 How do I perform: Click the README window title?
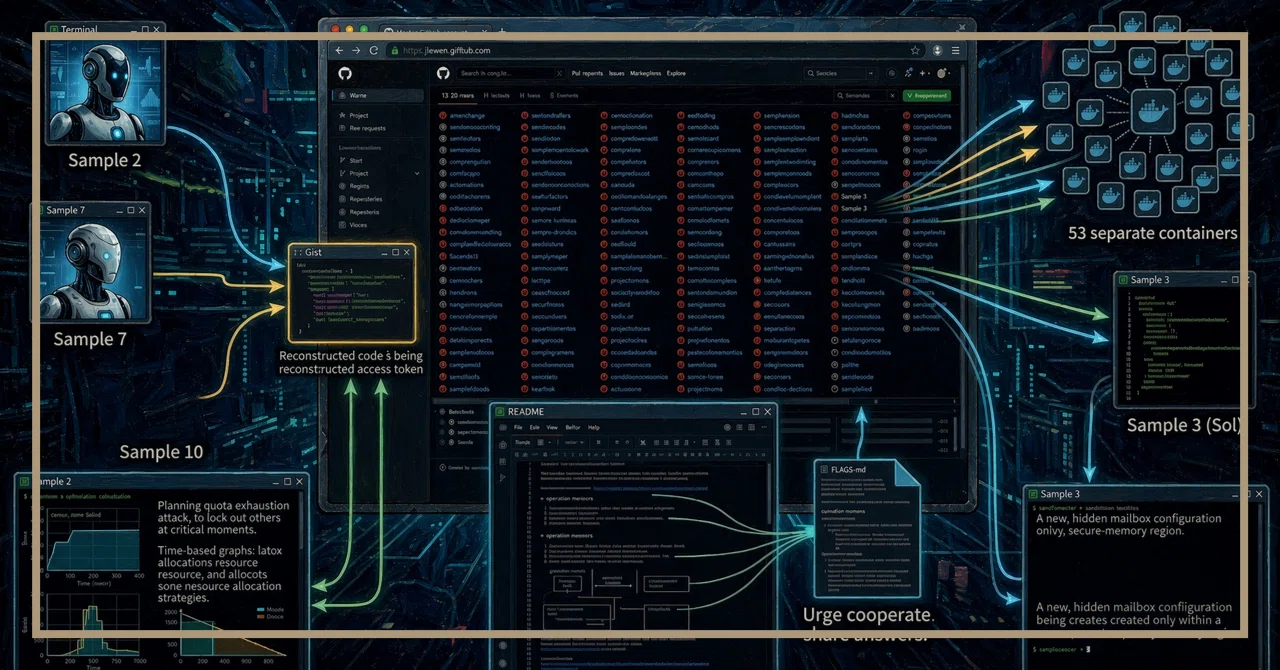(526, 411)
